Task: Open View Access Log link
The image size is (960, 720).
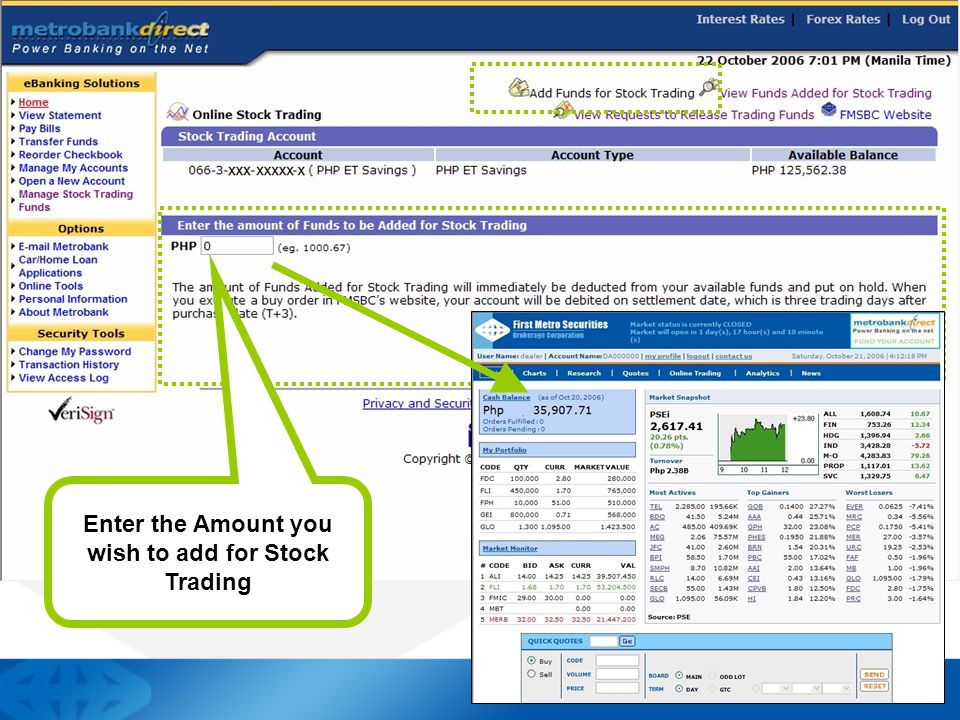Action: point(64,378)
